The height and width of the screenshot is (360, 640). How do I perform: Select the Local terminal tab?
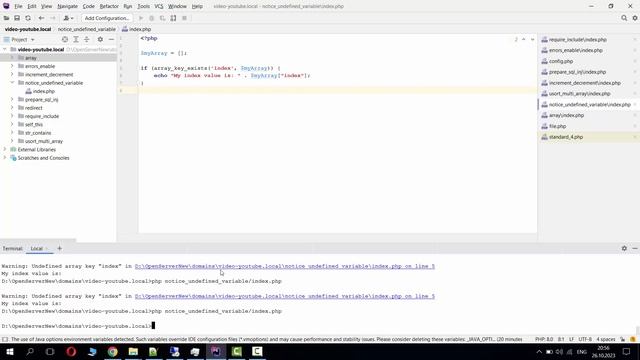(x=36, y=249)
